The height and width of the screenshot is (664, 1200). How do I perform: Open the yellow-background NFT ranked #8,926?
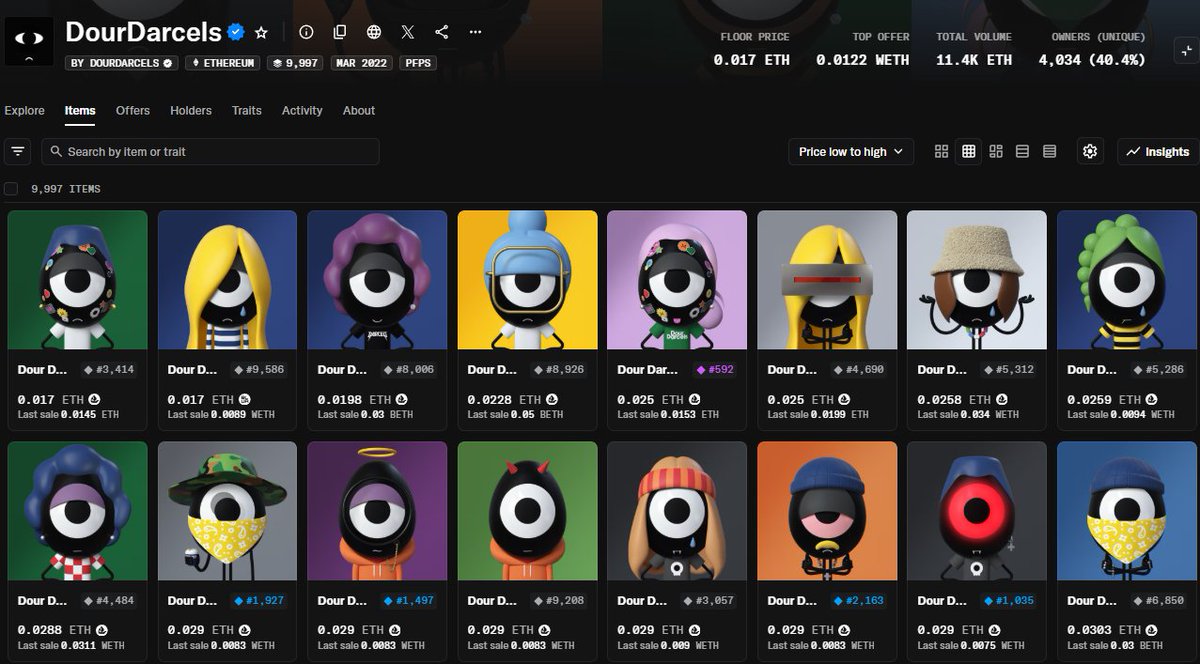tap(527, 279)
